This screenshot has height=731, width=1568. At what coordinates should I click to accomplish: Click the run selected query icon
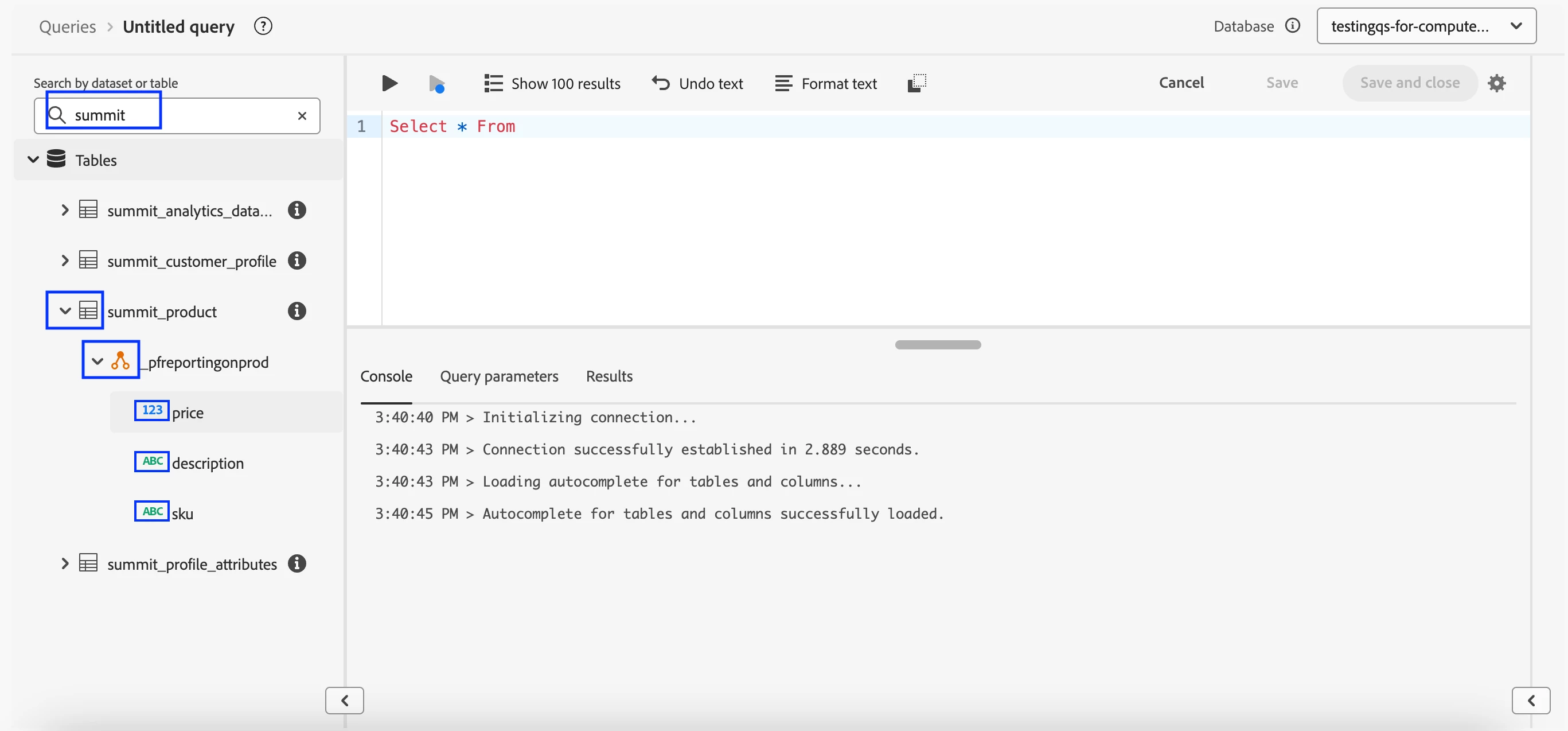(436, 83)
